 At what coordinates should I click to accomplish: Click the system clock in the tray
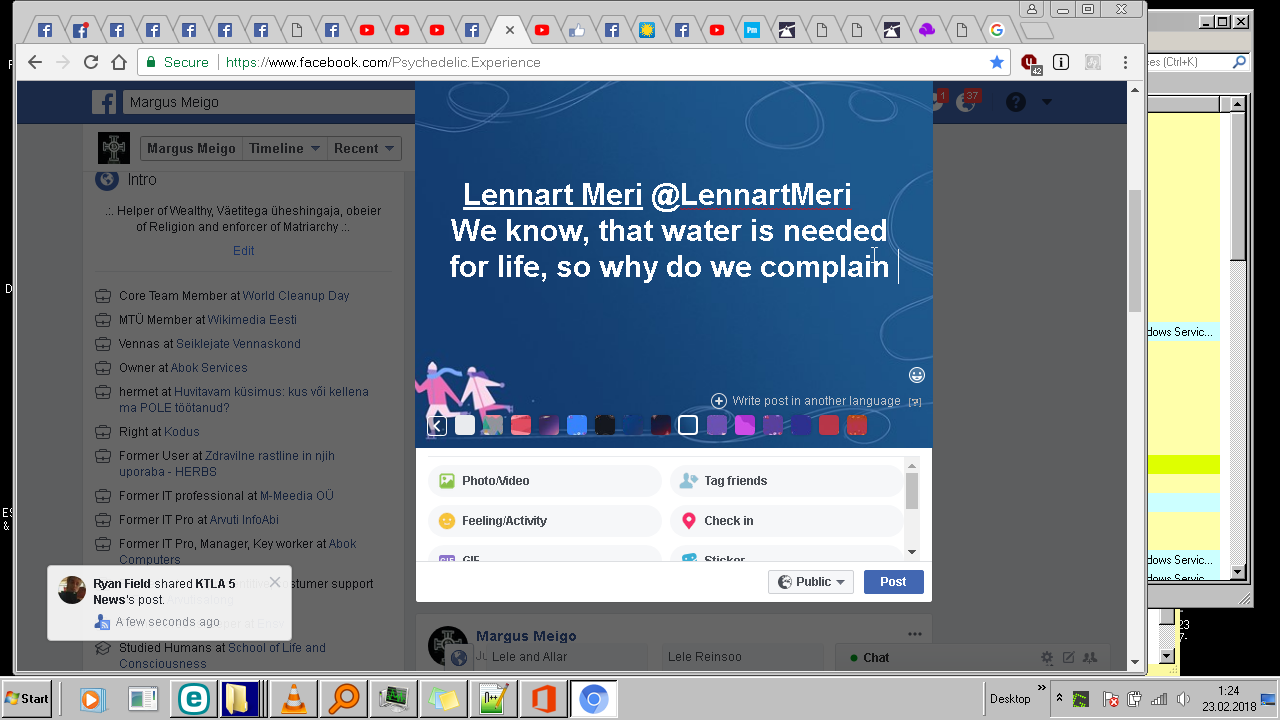coord(1229,698)
